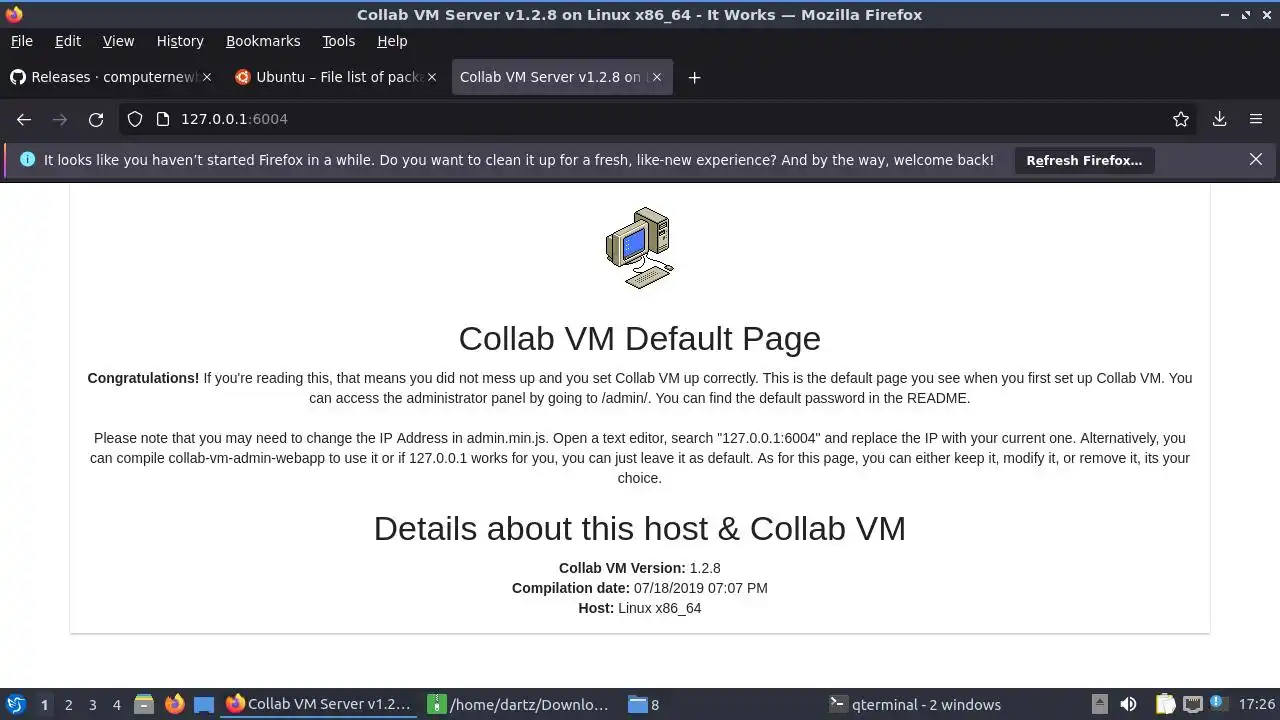Image resolution: width=1280 pixels, height=720 pixels.
Task: Open the /home/dartz/Downlo... taskbar window
Action: point(520,704)
